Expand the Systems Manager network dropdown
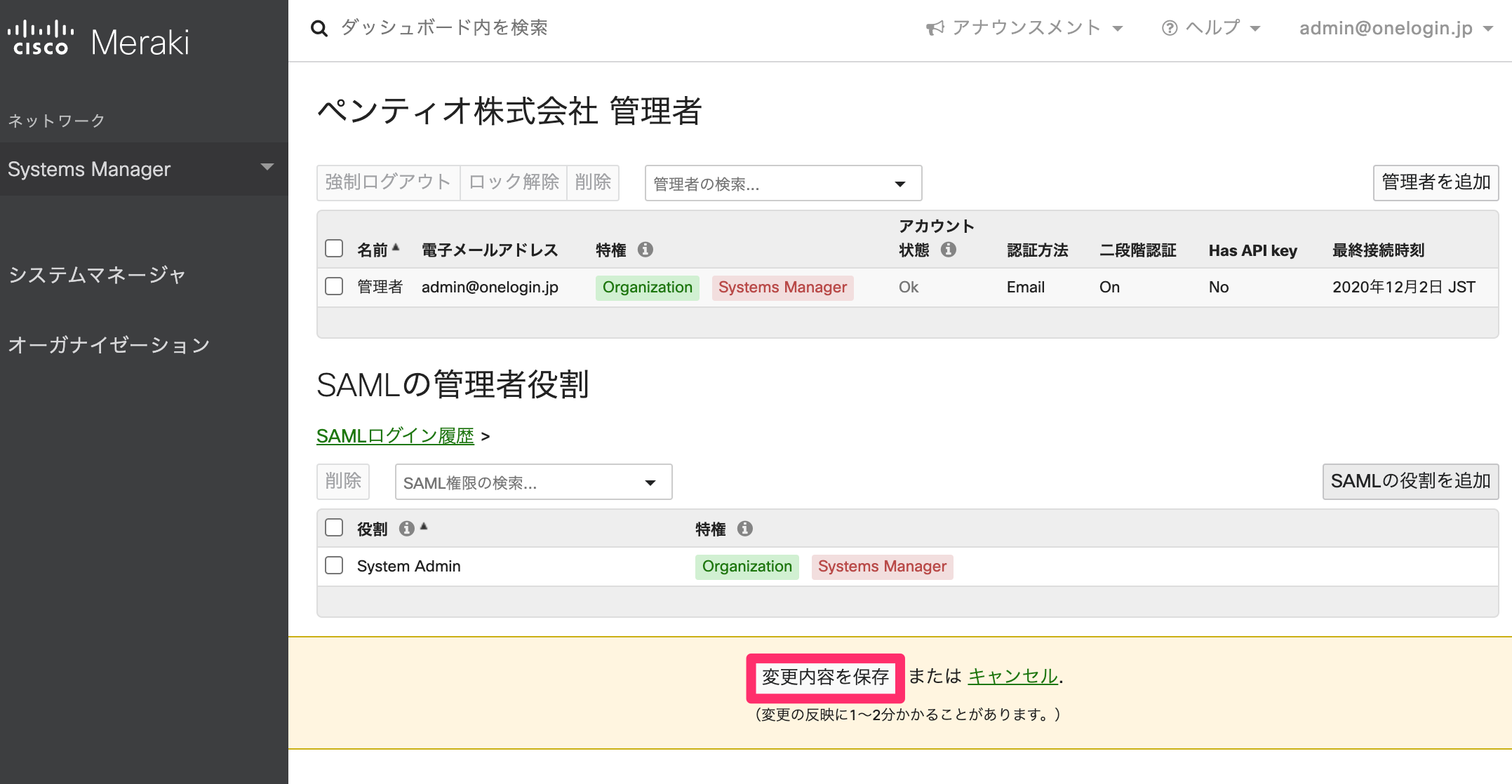This screenshot has height=784, width=1512. (x=144, y=169)
